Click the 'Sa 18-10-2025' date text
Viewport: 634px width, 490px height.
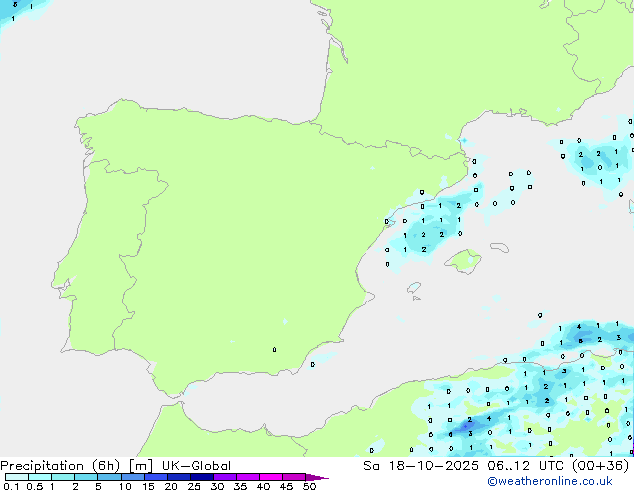421,466
